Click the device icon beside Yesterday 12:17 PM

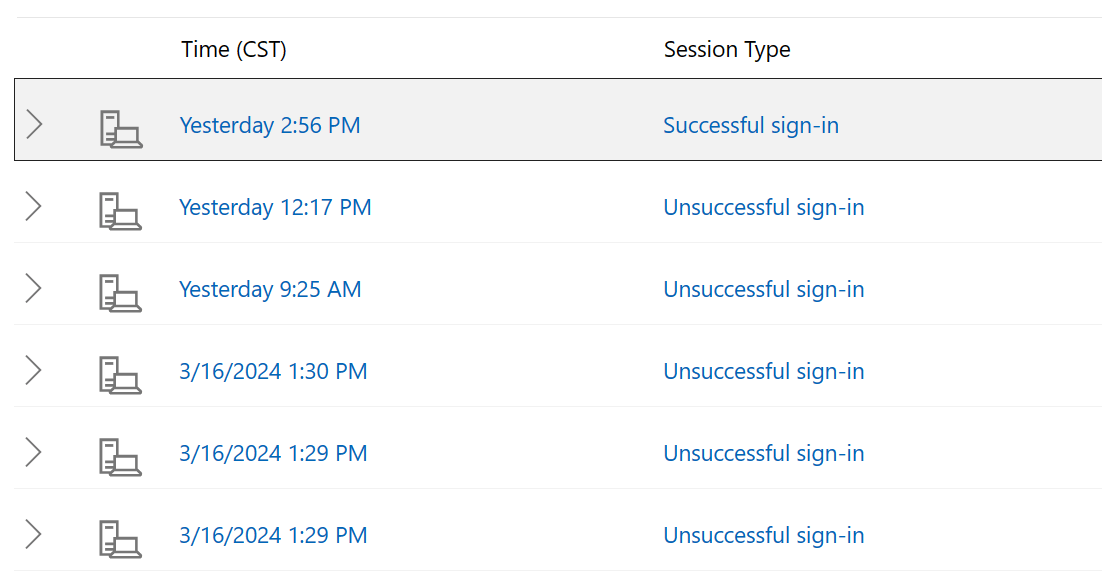[x=120, y=211]
